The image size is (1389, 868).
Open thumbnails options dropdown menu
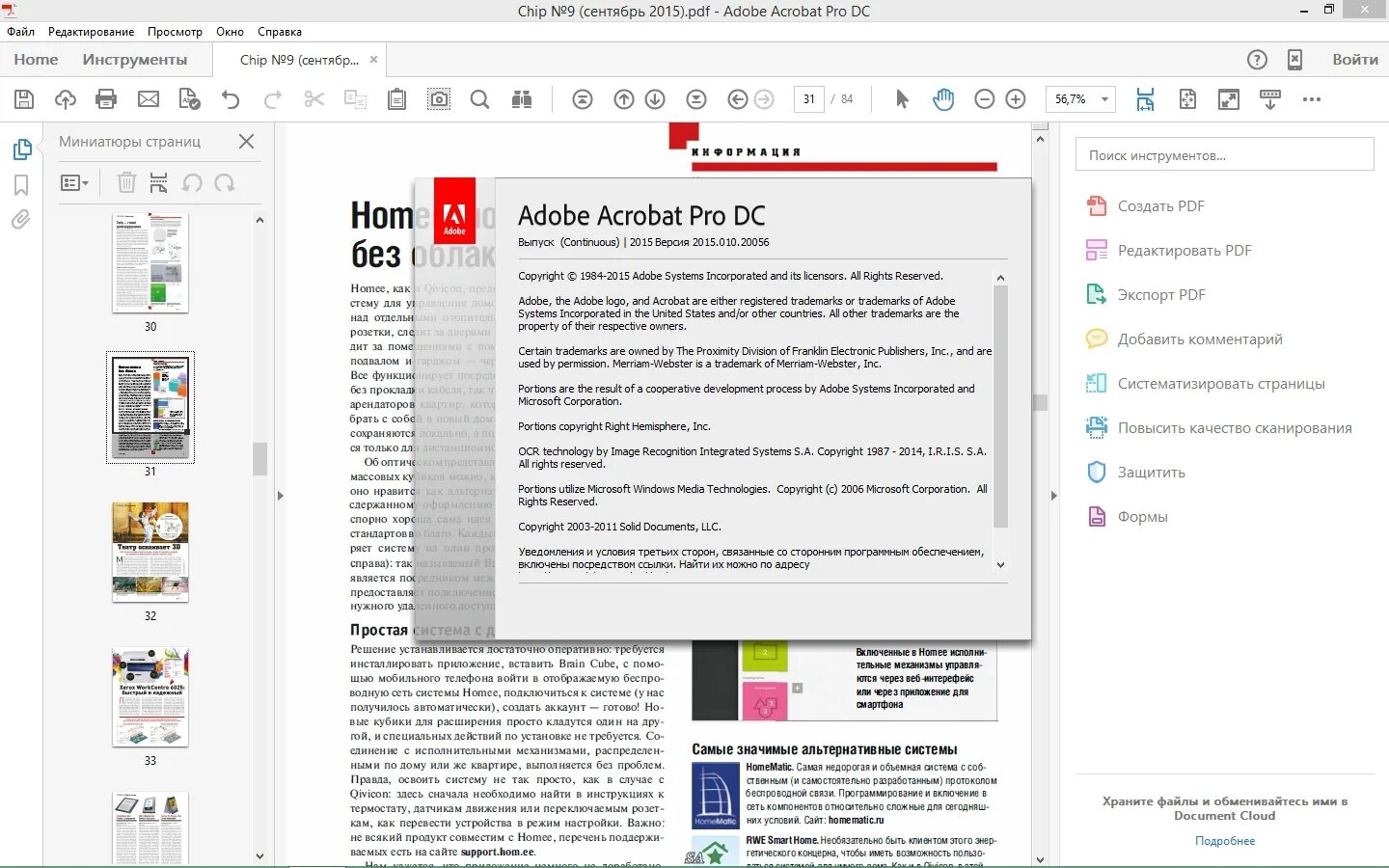(74, 182)
